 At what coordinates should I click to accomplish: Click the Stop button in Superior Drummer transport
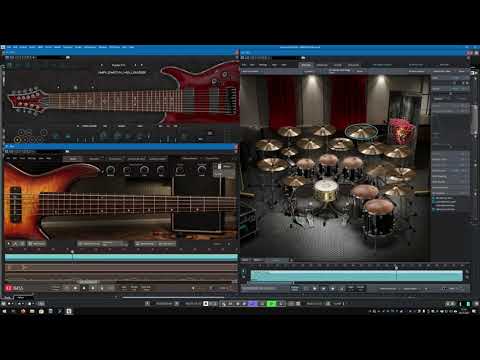point(315,288)
